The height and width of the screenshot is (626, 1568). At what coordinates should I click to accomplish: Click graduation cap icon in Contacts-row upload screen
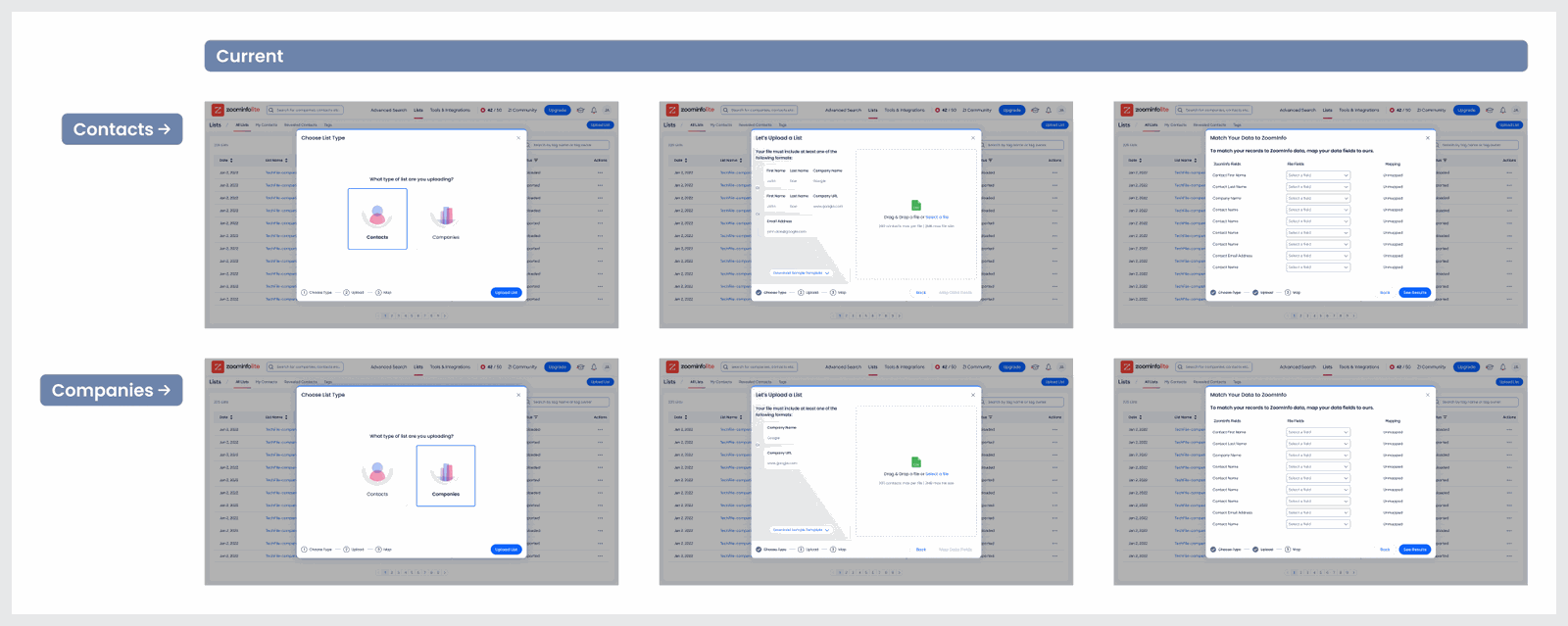[x=1035, y=110]
